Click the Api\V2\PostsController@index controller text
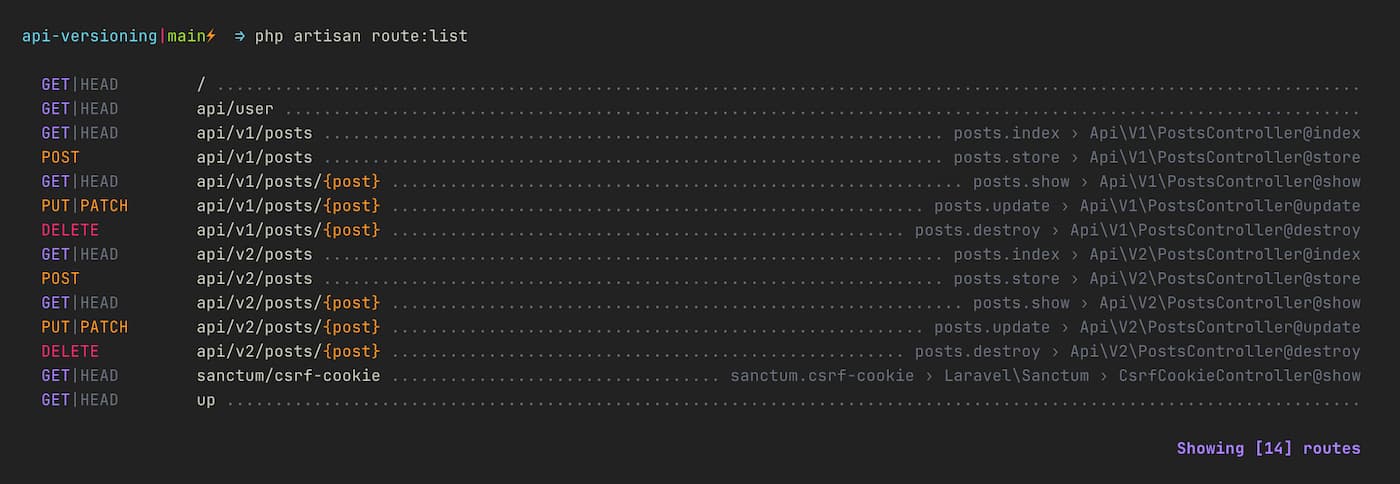 [1224, 254]
